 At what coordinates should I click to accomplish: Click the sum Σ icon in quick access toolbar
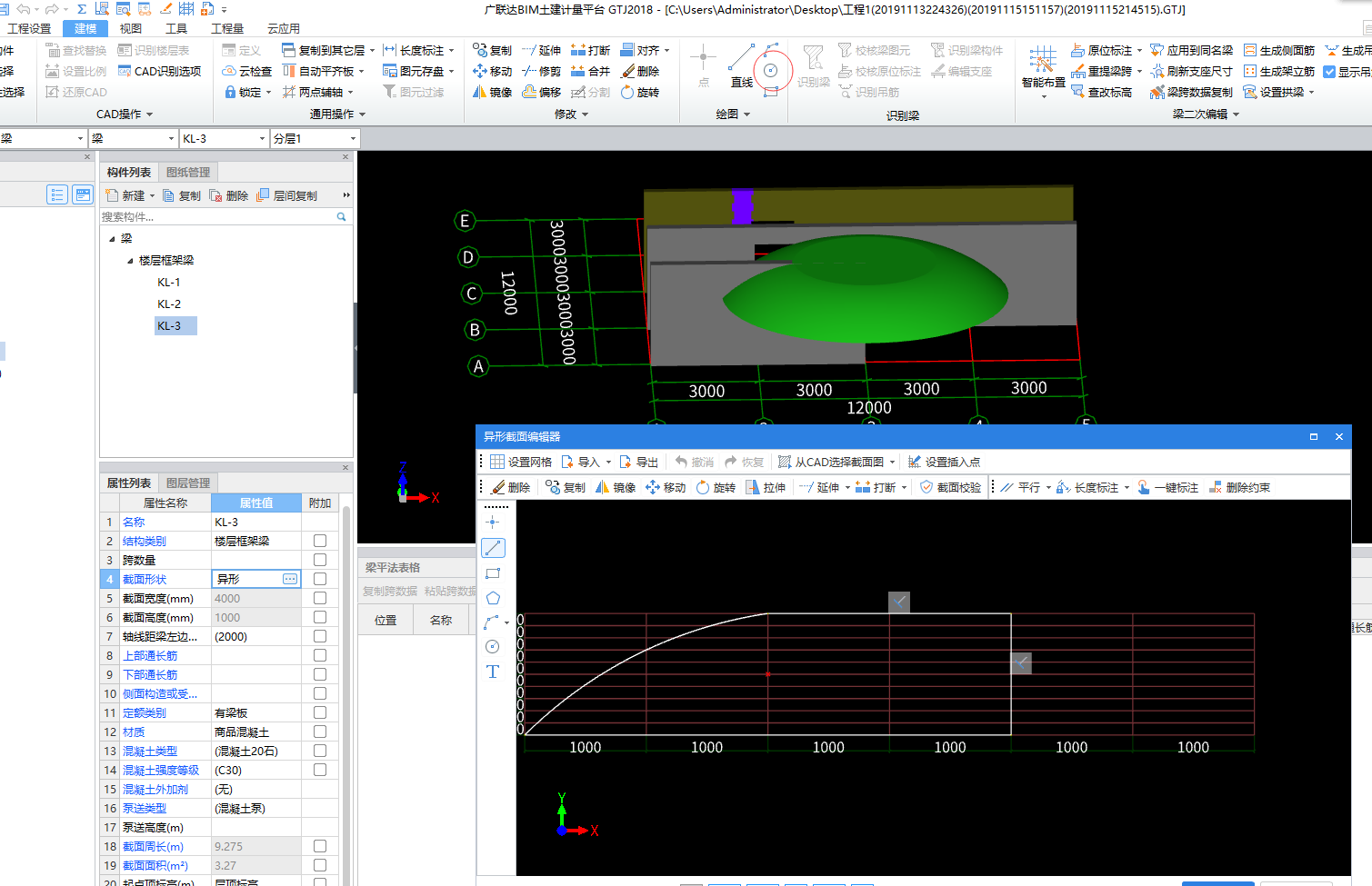click(x=81, y=8)
